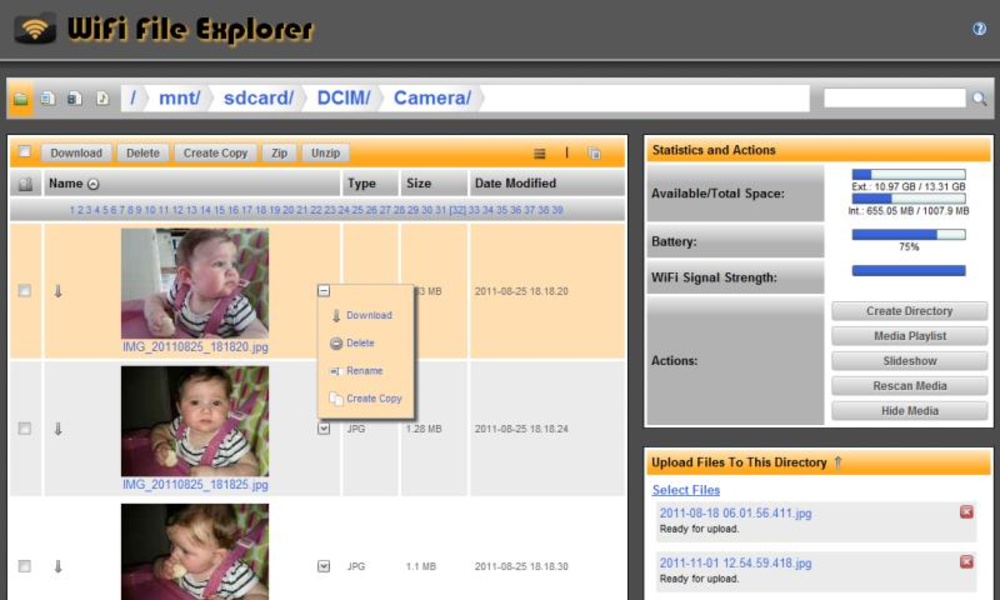Image resolution: width=1000 pixels, height=600 pixels.
Task: Remove 2011-08-18 06.01.56.411.jpg from upload queue
Action: click(966, 512)
